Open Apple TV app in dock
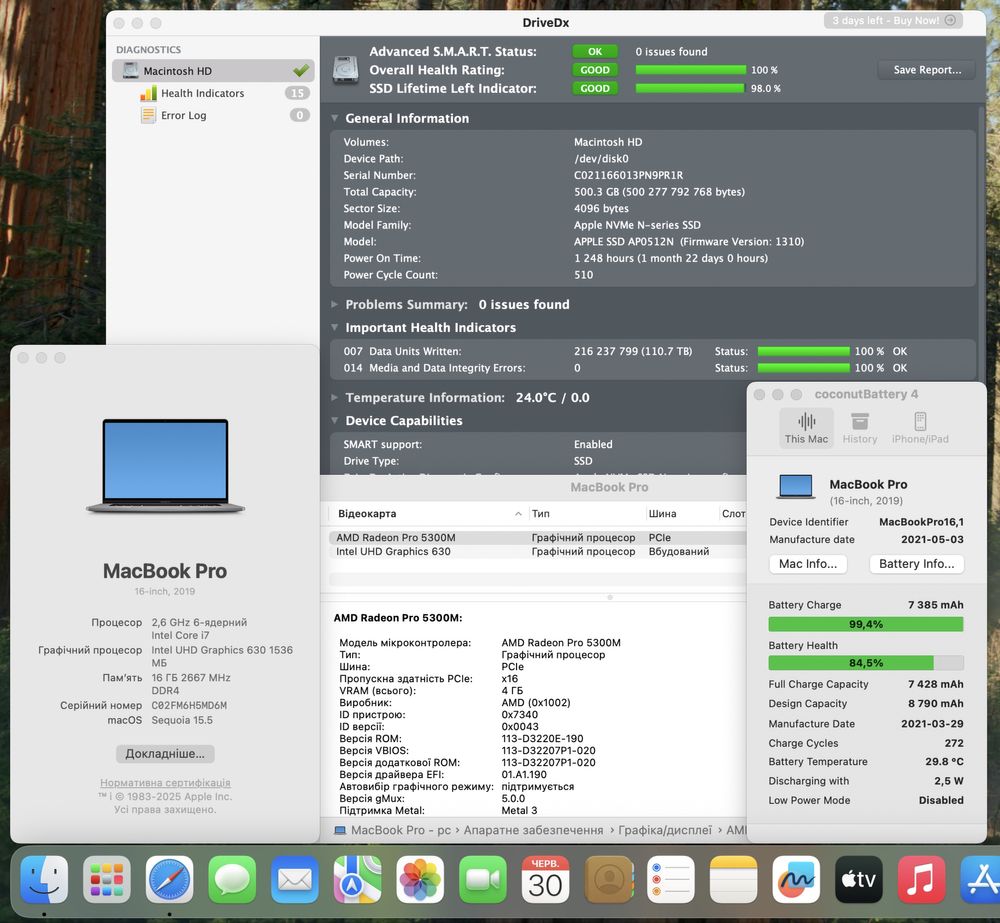 [858, 880]
